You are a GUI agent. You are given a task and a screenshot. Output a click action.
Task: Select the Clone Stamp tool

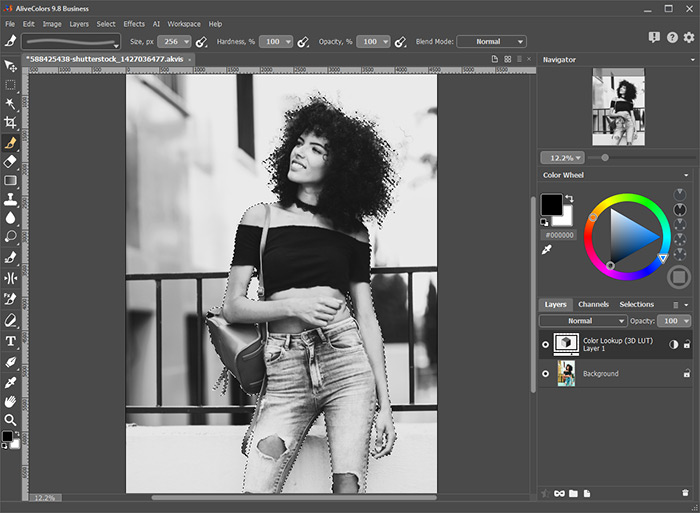coord(10,199)
